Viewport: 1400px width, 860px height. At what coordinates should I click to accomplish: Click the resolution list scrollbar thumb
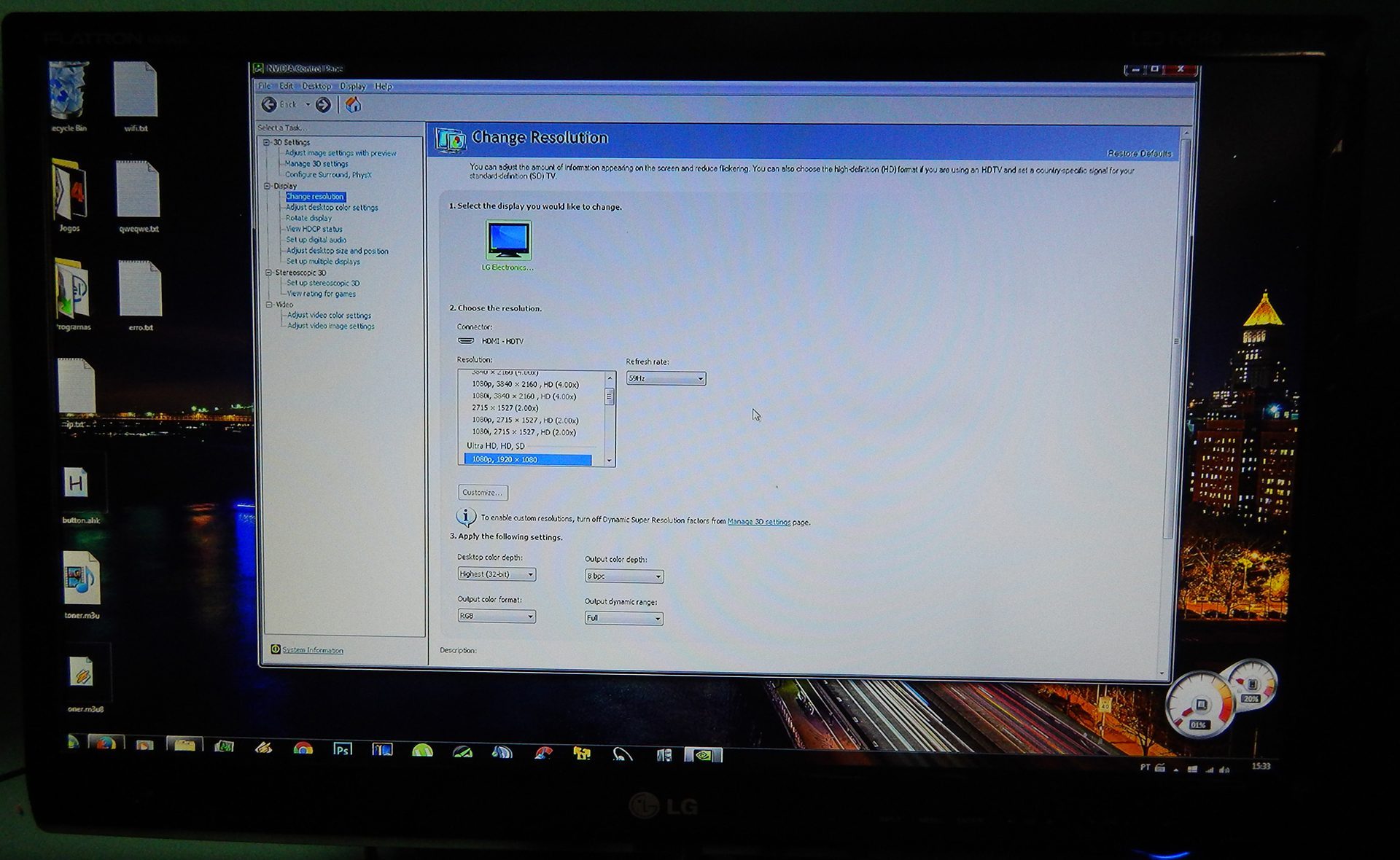pyautogui.click(x=610, y=396)
